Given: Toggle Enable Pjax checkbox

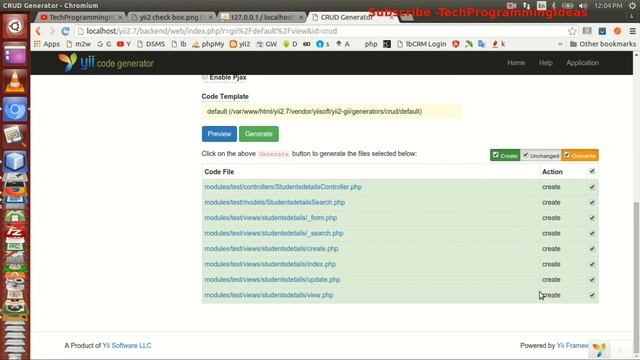Looking at the screenshot, I should coord(205,77).
